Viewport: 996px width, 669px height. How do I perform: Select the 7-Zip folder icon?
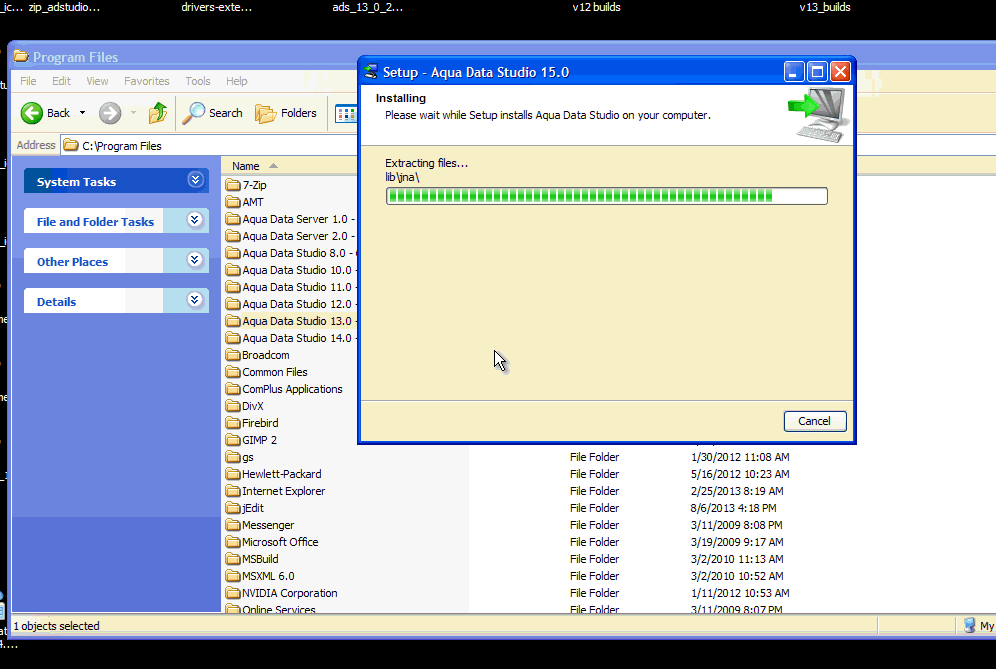coord(233,185)
